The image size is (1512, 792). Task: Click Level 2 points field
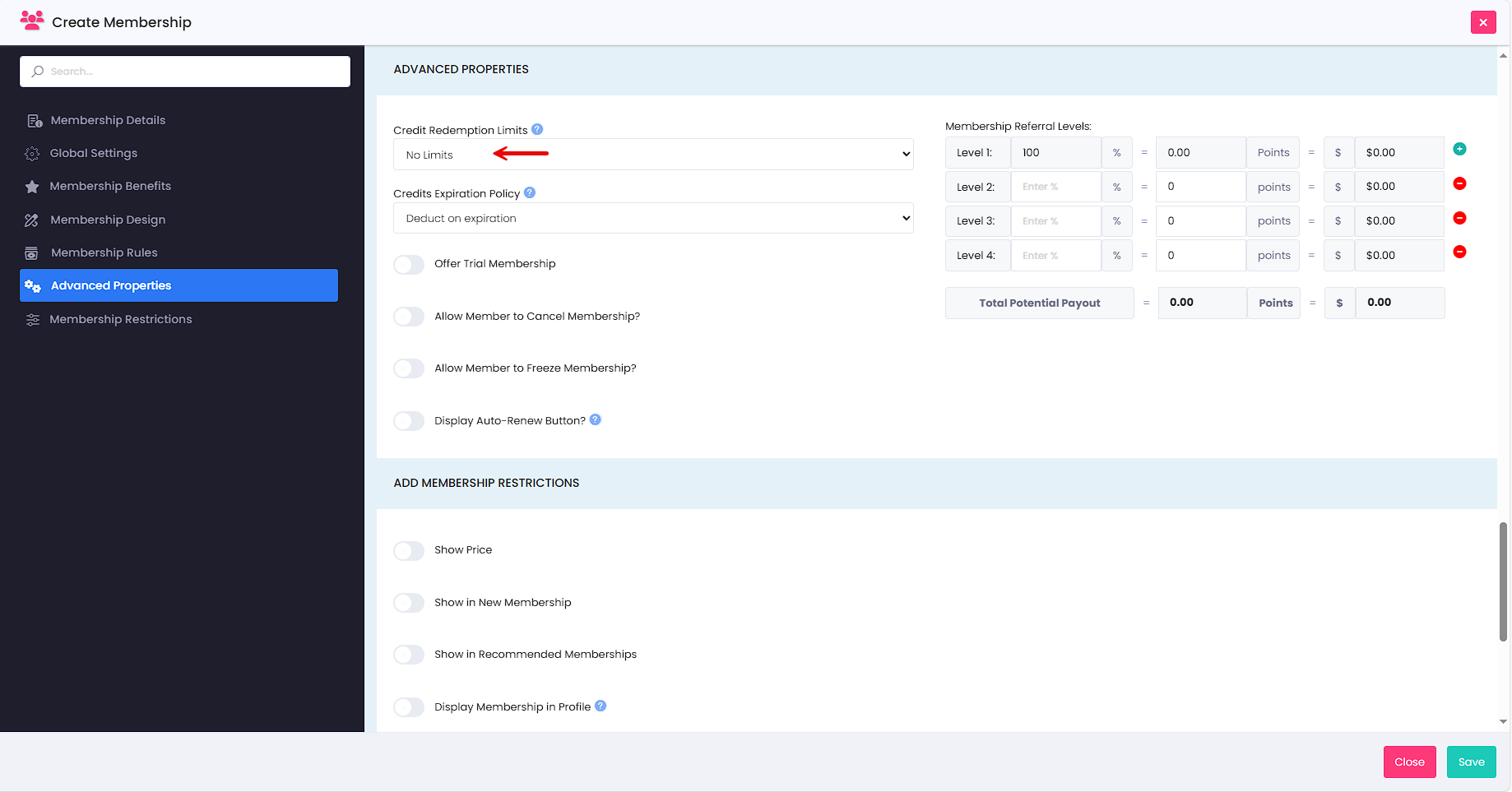pyautogui.click(x=1201, y=187)
